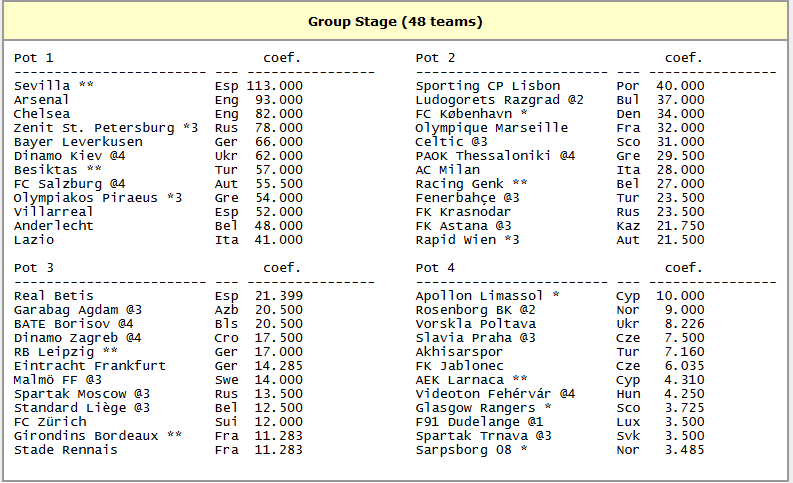
Task: Click team name 'FC Zürich'
Action: click(x=50, y=422)
